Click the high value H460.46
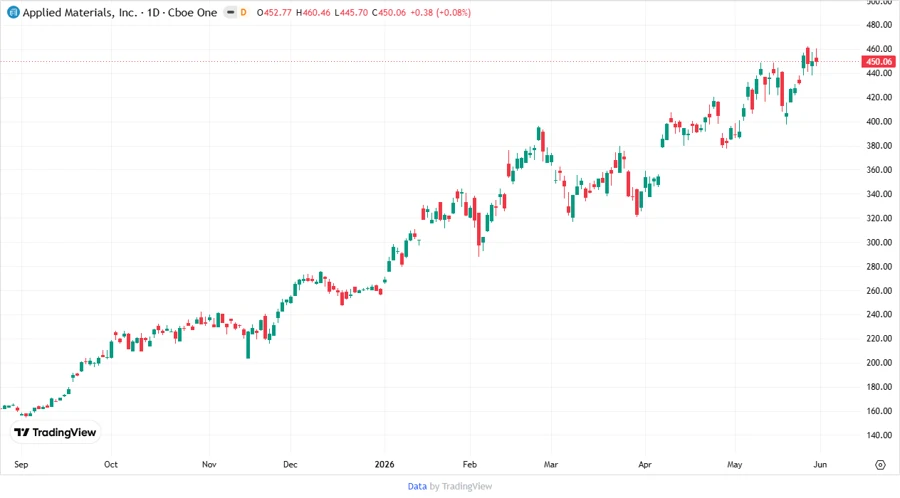This screenshot has width=900, height=498. click(x=313, y=12)
